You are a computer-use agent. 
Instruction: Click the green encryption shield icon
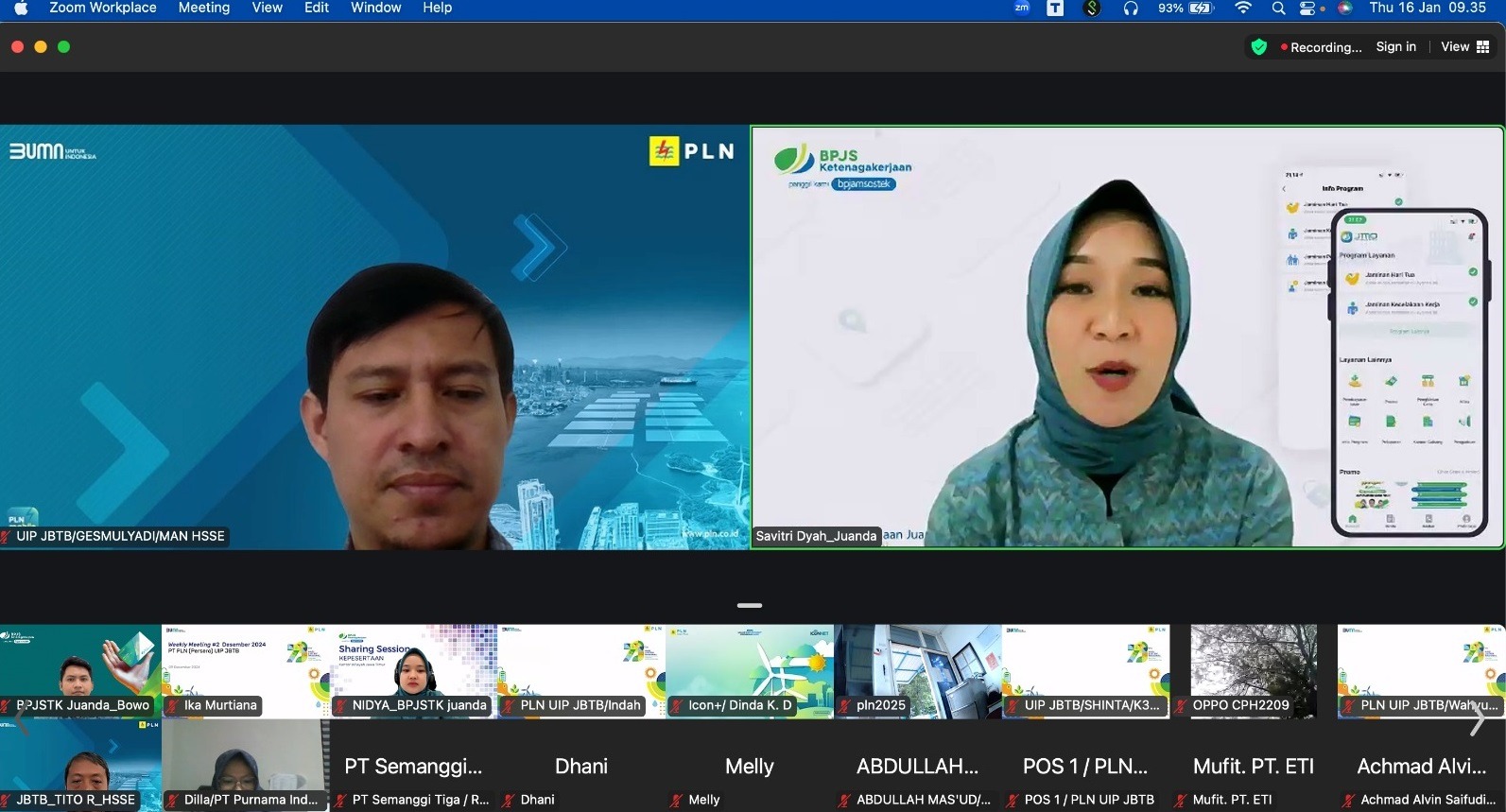(x=1258, y=47)
